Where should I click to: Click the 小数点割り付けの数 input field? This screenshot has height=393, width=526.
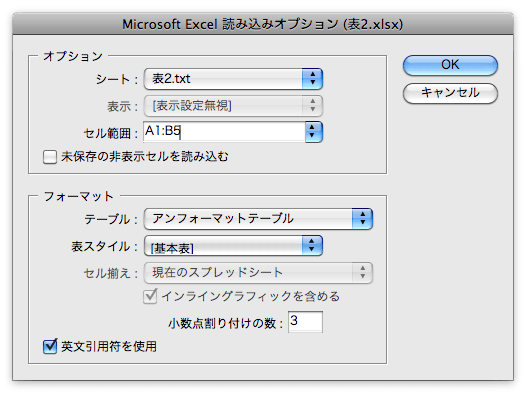(x=305, y=322)
